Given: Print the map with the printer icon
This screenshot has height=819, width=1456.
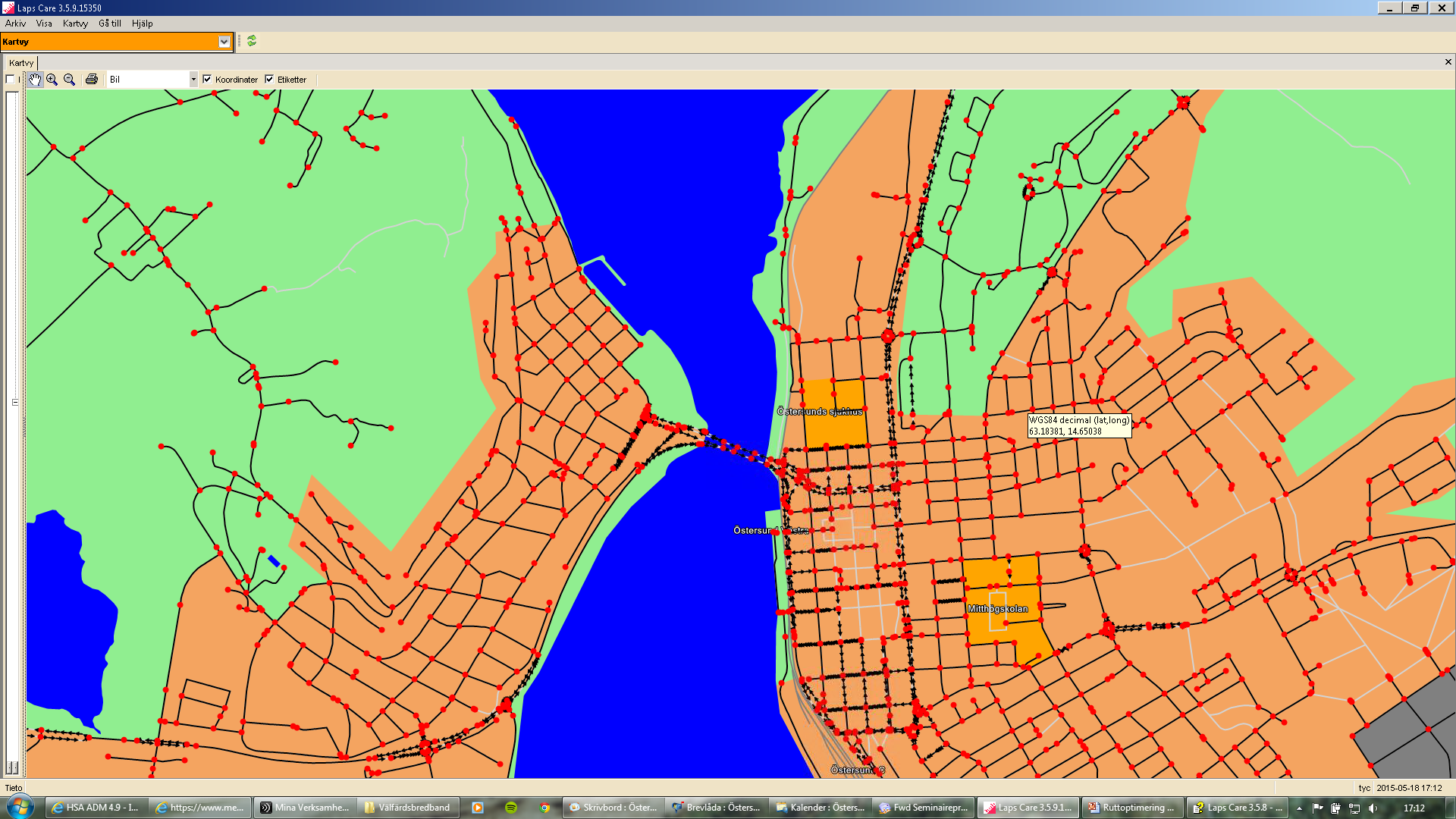Looking at the screenshot, I should tap(92, 79).
